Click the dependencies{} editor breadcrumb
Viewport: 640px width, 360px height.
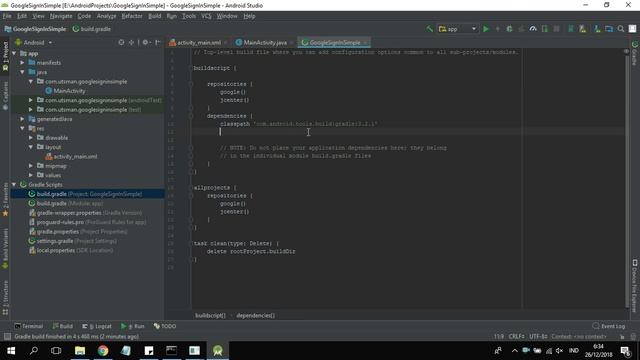[x=256, y=316]
